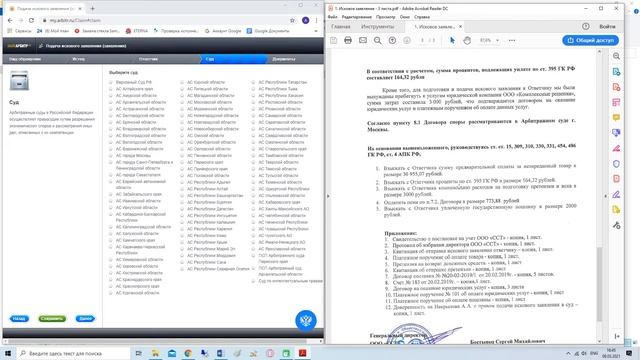Click the blue Далее button
640x360 pixels.
pos(85,318)
